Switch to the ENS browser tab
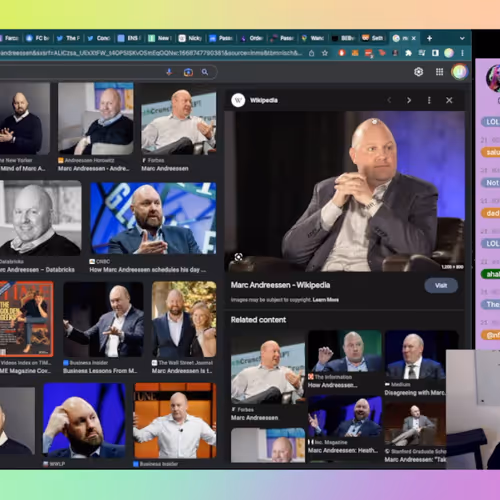 [x=130, y=38]
